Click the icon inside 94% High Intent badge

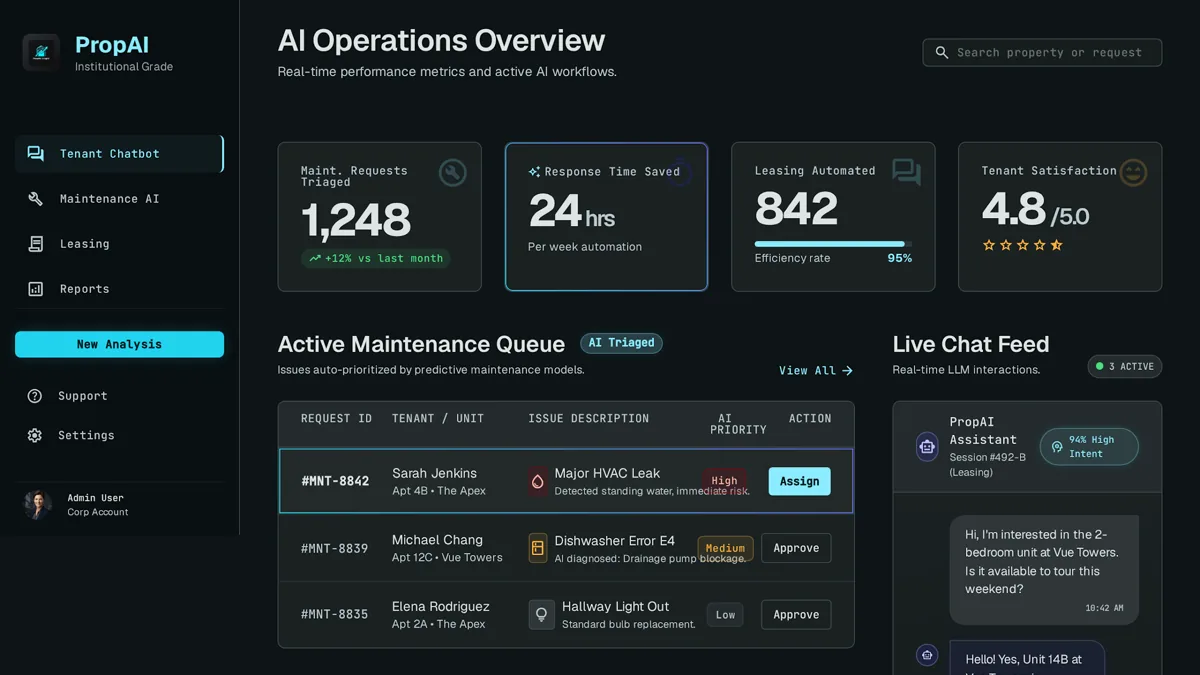click(x=1057, y=447)
